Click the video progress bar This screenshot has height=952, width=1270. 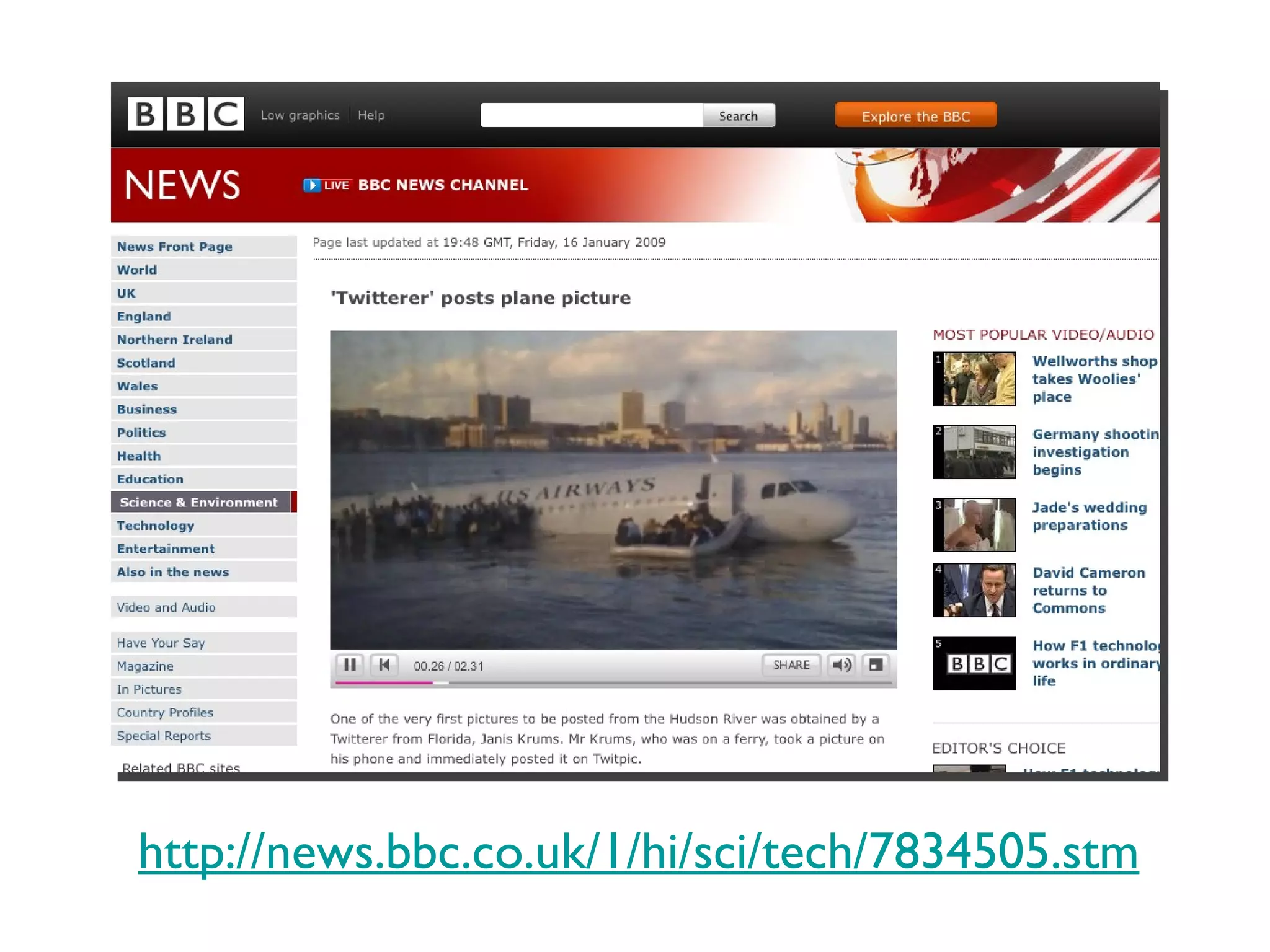(x=613, y=682)
